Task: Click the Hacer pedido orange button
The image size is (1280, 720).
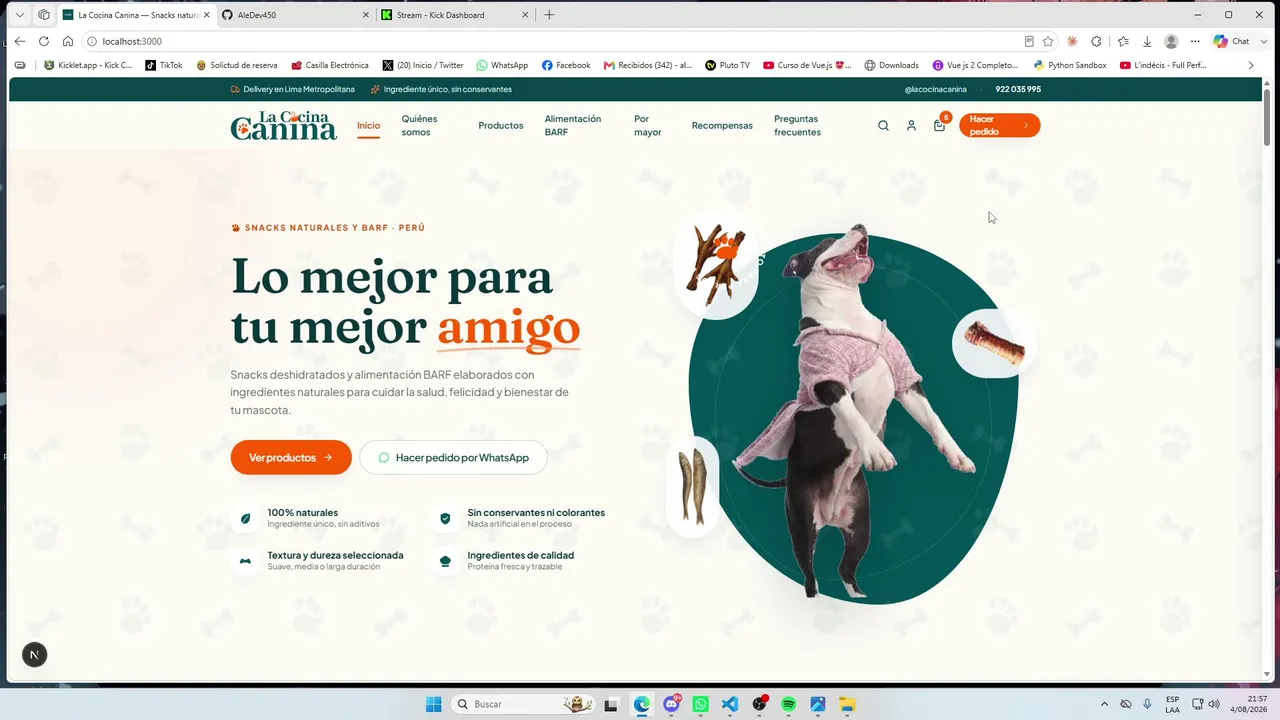Action: pyautogui.click(x=1000, y=125)
